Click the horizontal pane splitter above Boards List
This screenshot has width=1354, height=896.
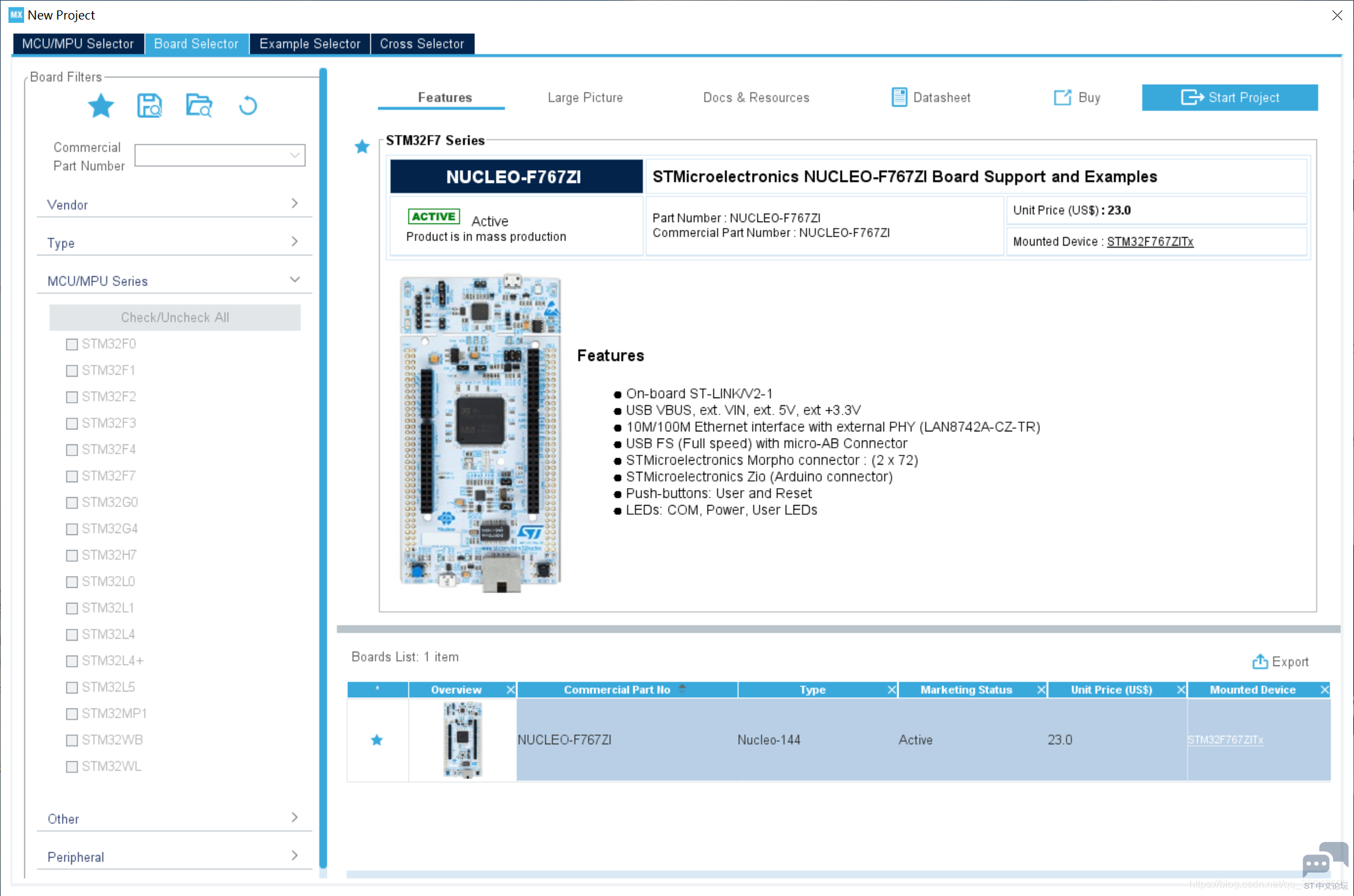(839, 629)
